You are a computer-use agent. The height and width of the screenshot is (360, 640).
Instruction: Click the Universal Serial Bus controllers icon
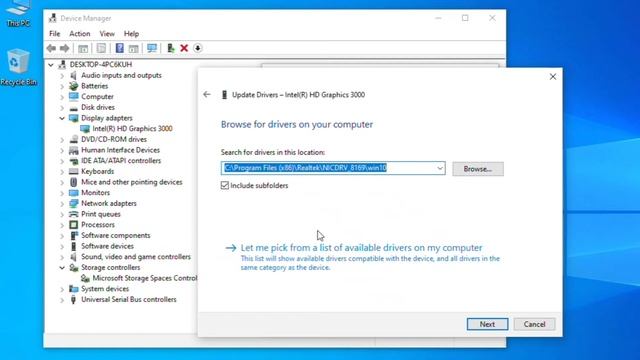(73, 300)
